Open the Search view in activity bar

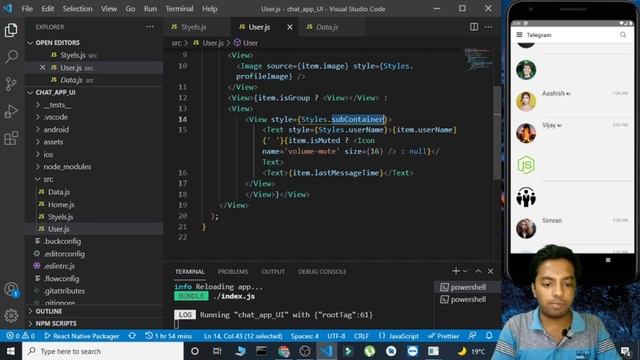point(11,56)
